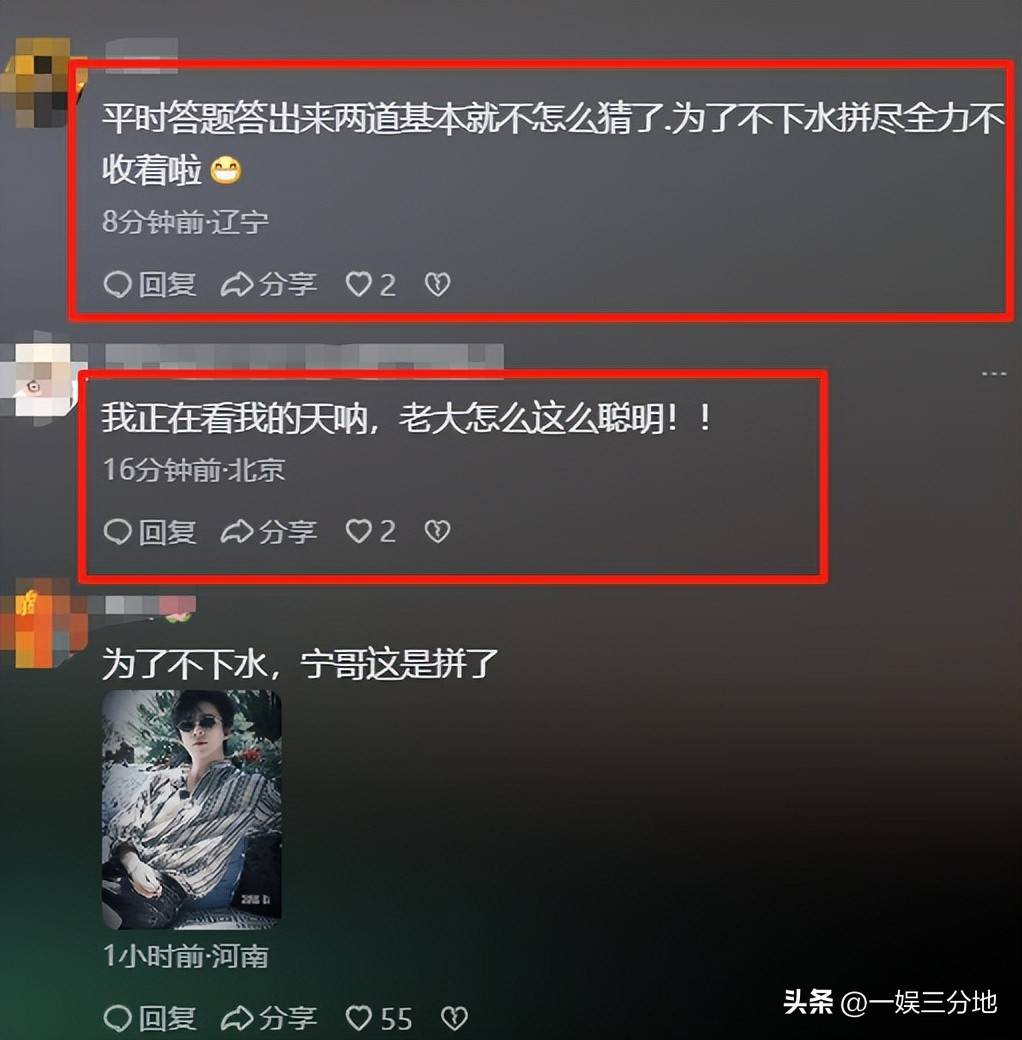Tap broken heart on Beijing comment

437,531
